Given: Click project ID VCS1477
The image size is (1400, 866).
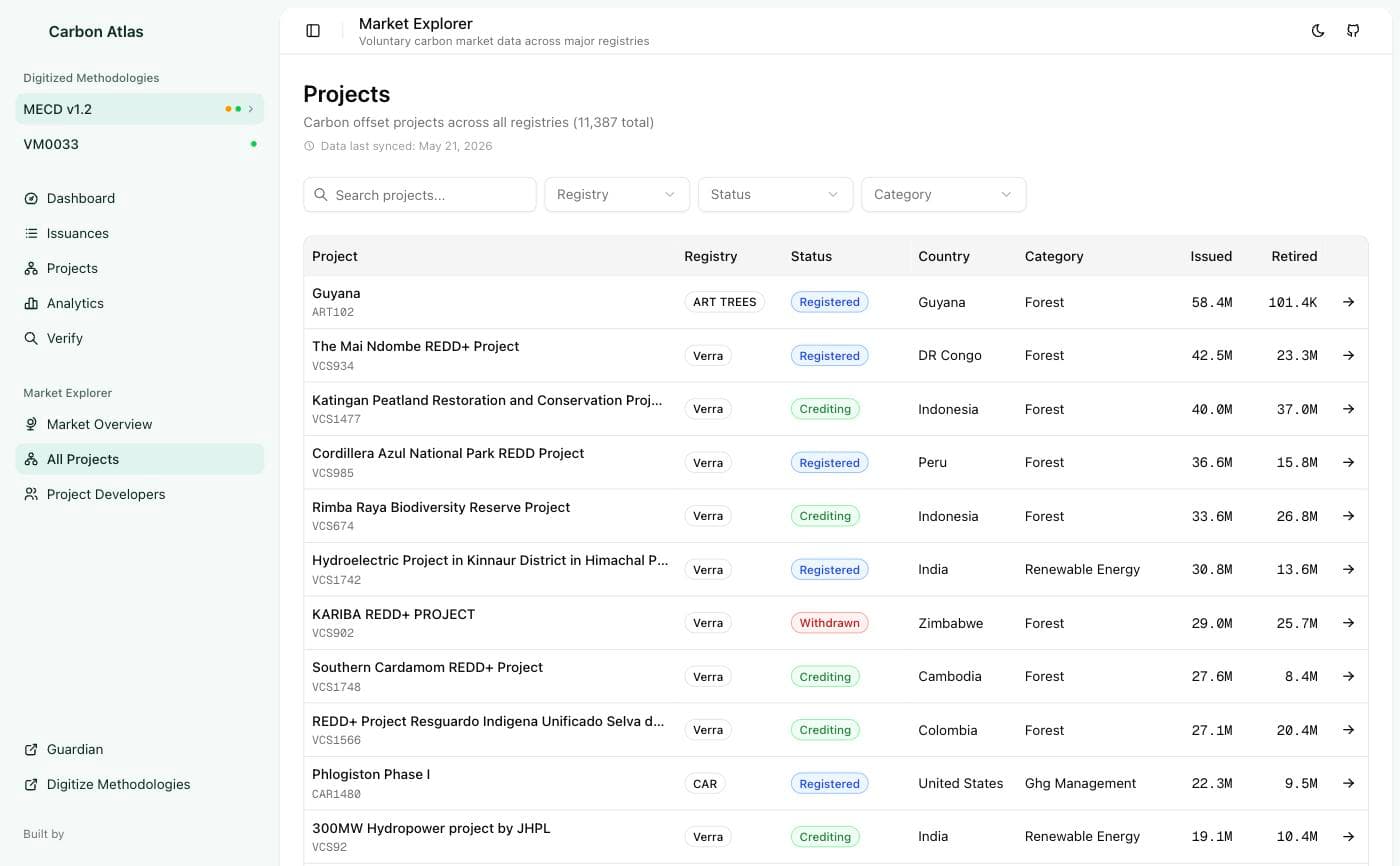Looking at the screenshot, I should point(336,419).
